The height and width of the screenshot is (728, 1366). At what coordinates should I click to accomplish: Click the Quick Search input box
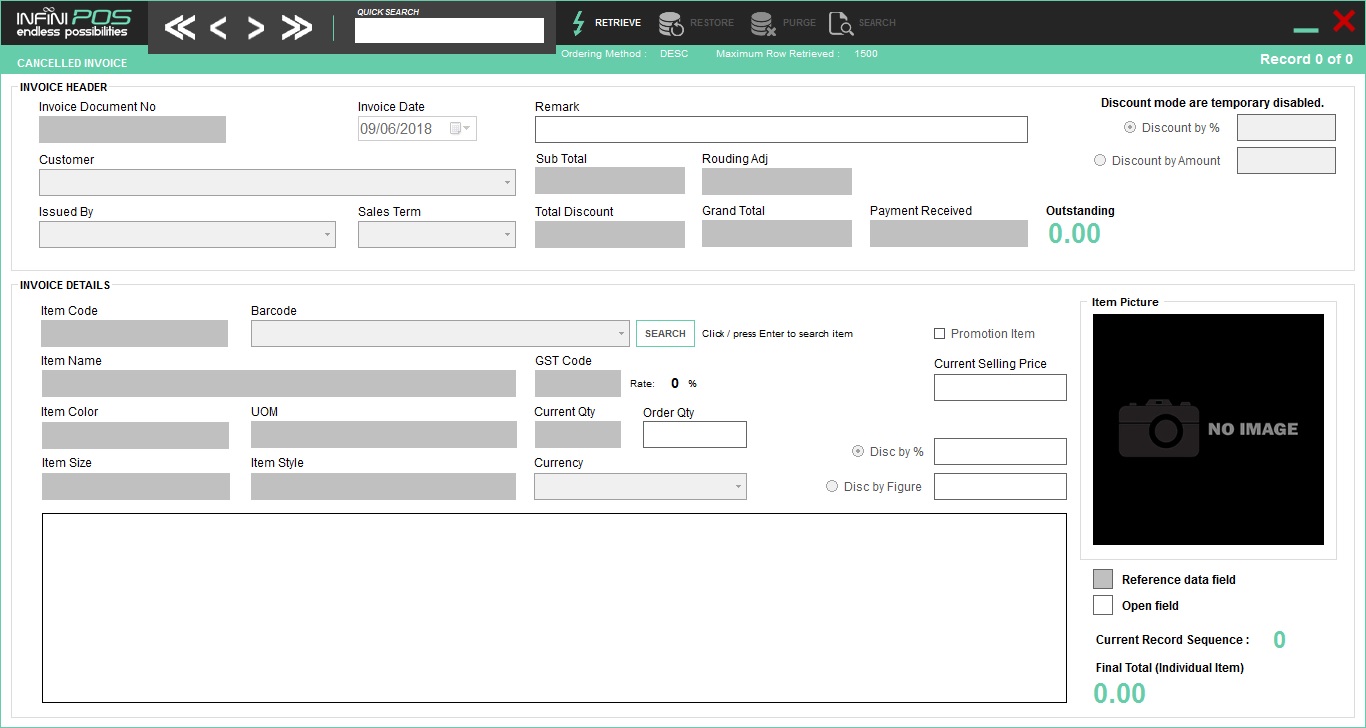pyautogui.click(x=449, y=30)
